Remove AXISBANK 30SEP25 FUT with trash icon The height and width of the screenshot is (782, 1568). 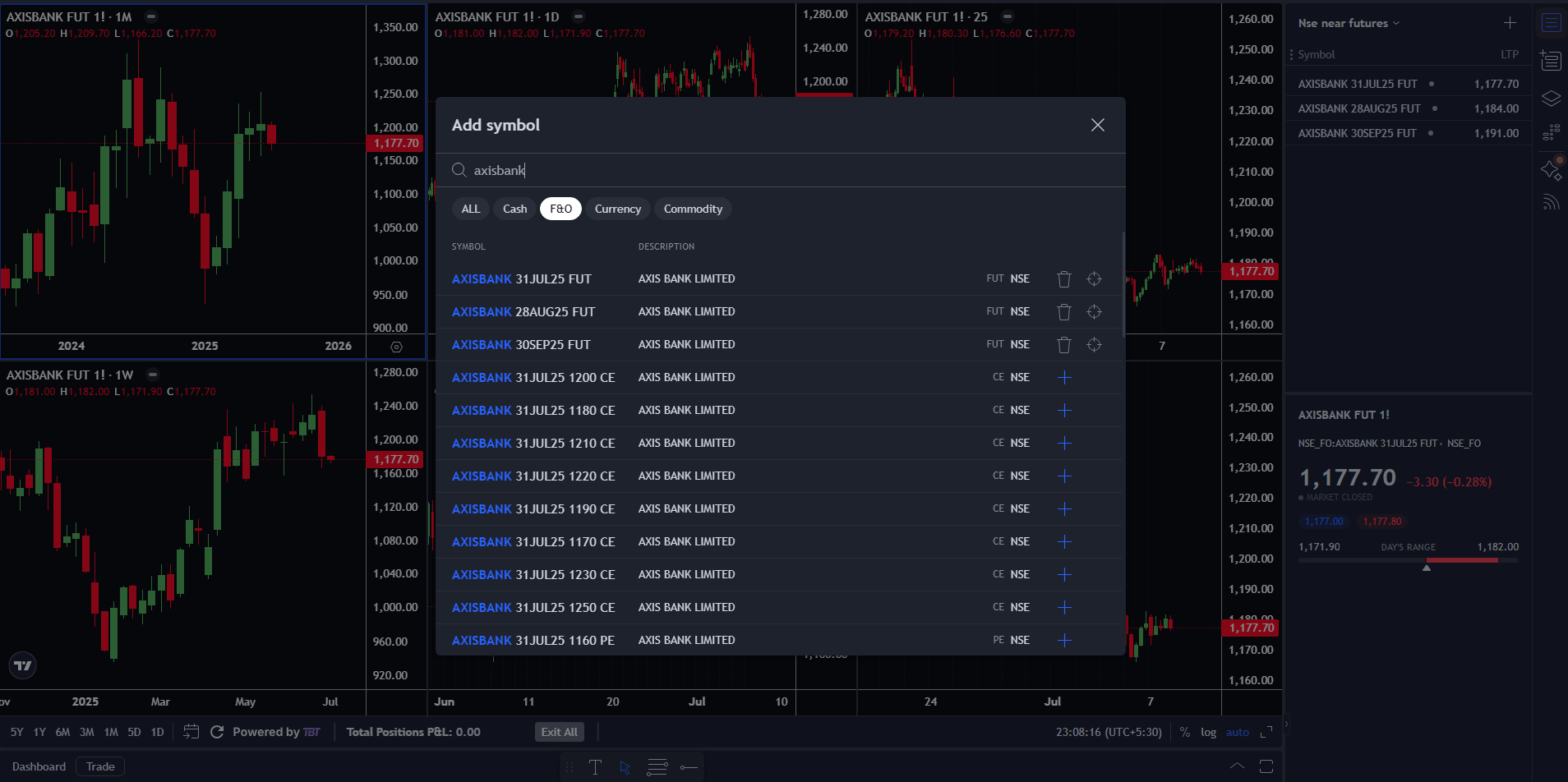pos(1064,345)
